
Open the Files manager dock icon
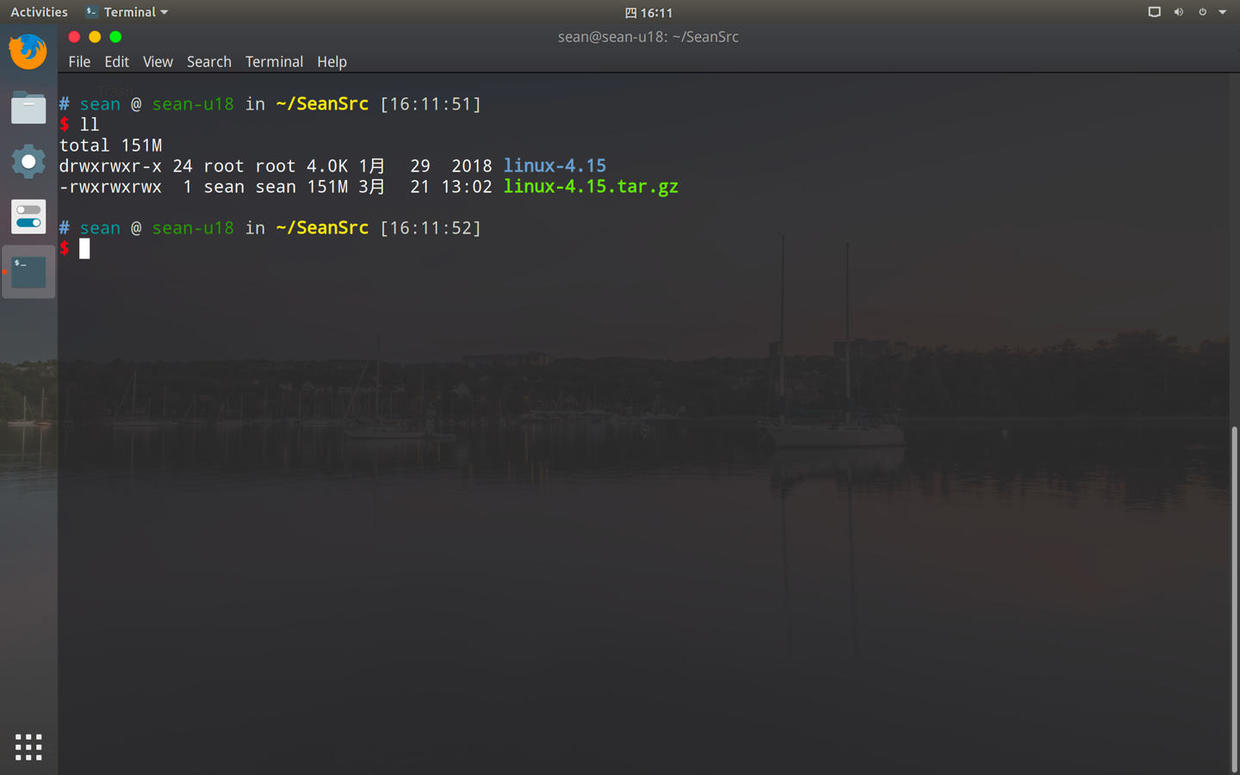[x=28, y=107]
